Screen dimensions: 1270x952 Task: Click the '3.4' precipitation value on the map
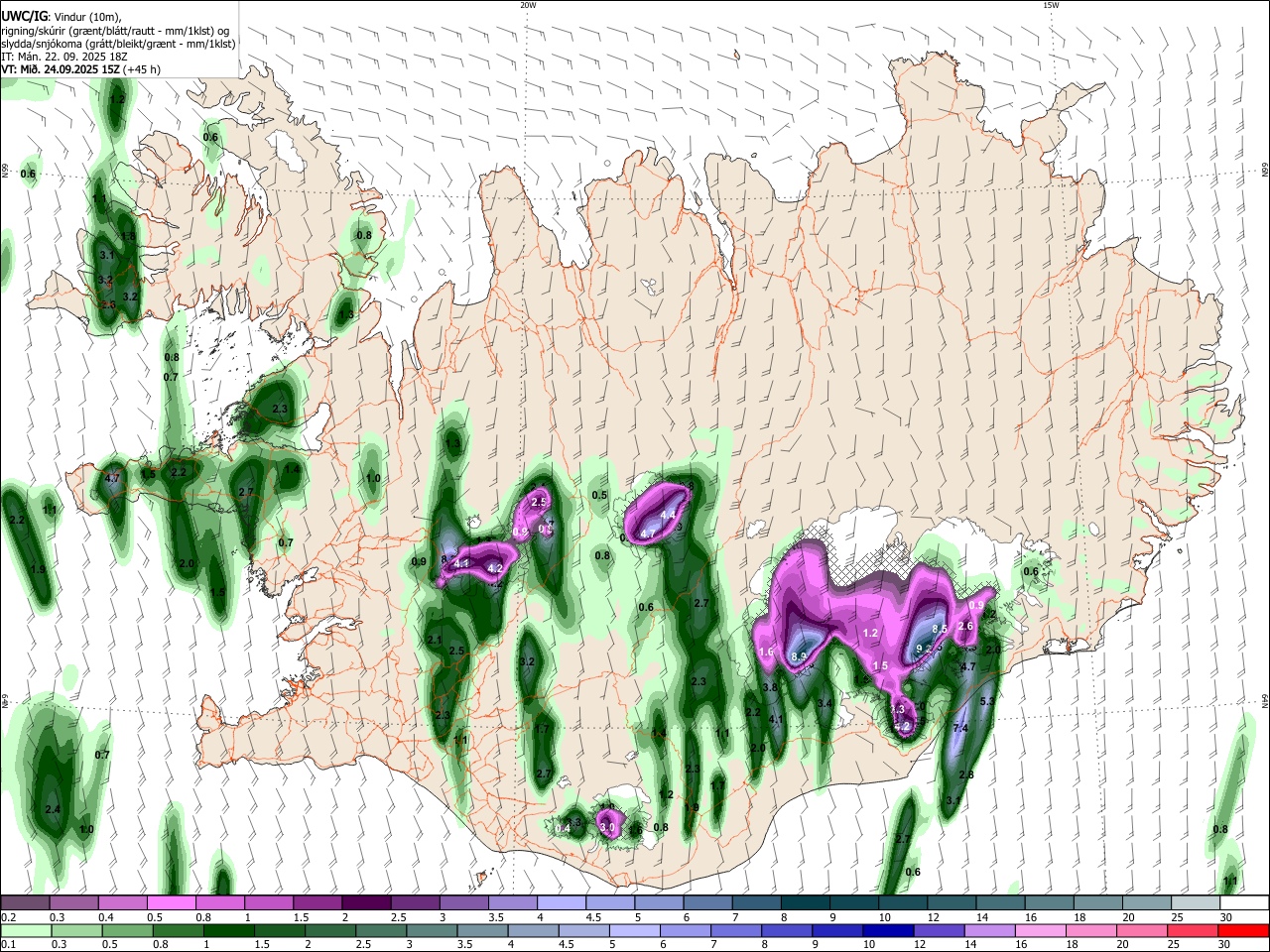click(825, 703)
